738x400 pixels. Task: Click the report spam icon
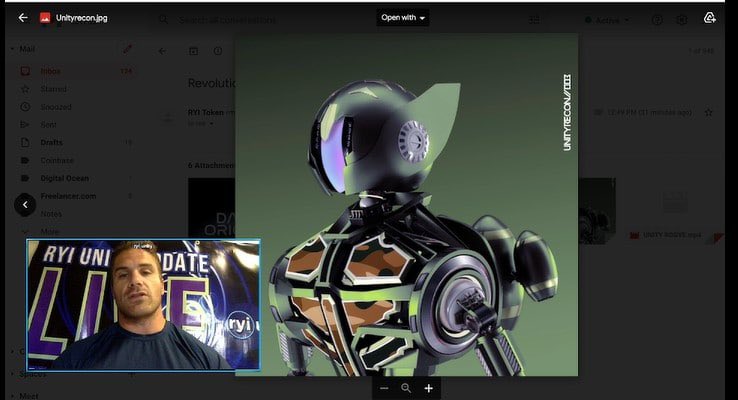point(217,51)
